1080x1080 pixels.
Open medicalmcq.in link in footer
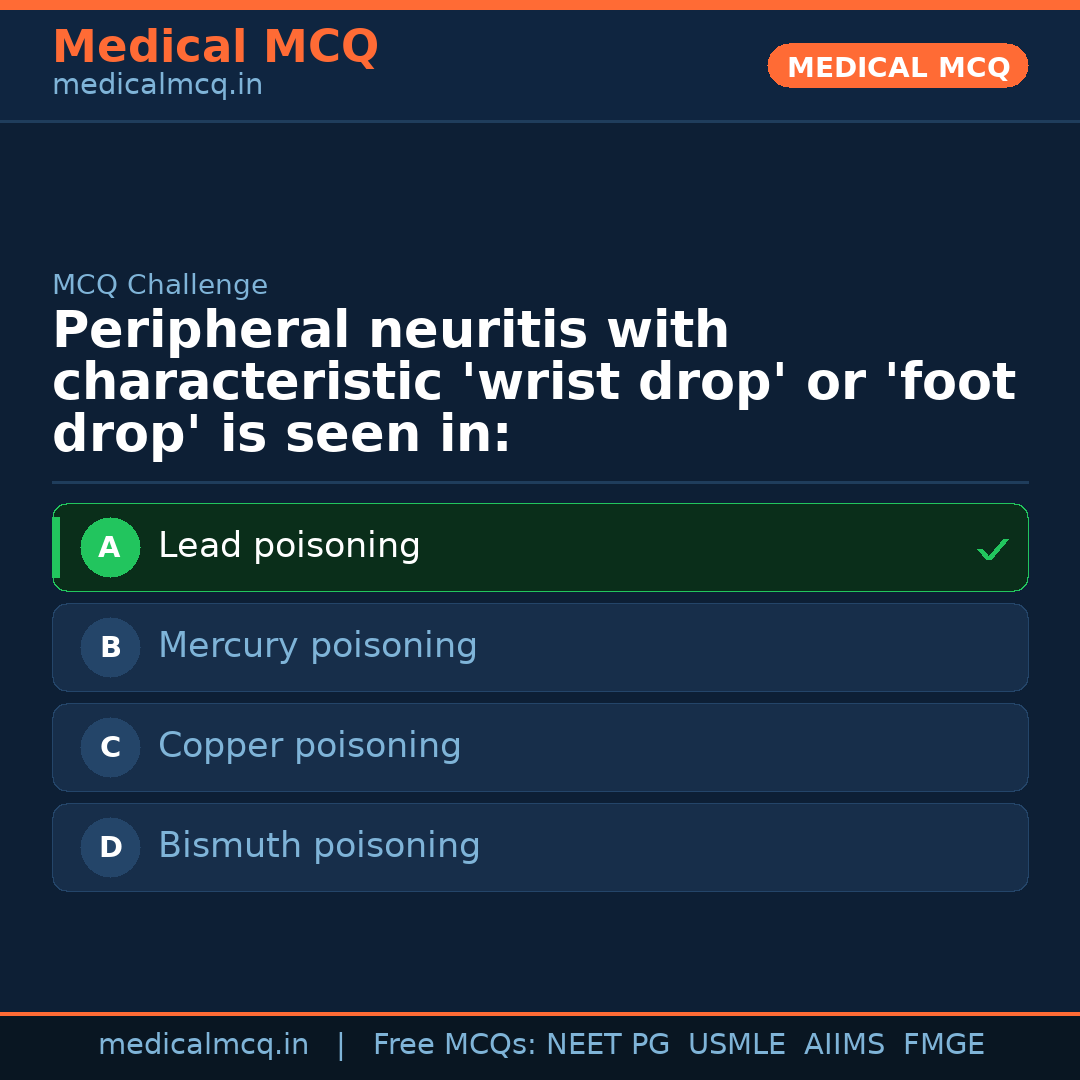[x=204, y=1043]
